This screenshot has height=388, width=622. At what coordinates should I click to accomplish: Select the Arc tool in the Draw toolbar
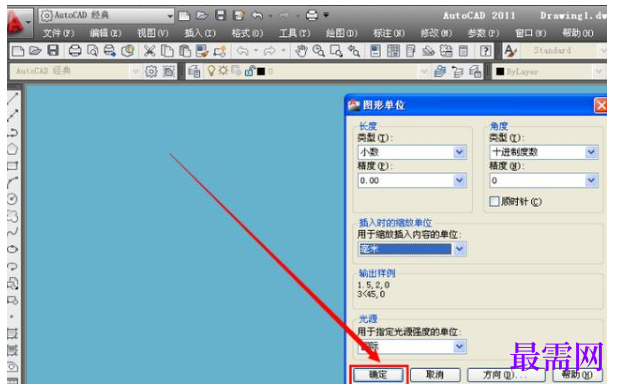pos(13,182)
